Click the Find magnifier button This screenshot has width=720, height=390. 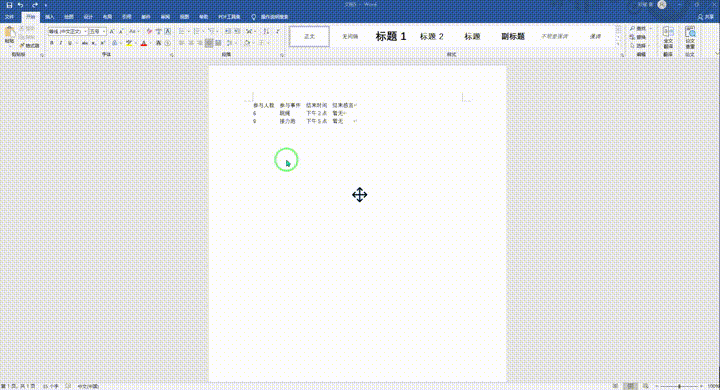(638, 28)
